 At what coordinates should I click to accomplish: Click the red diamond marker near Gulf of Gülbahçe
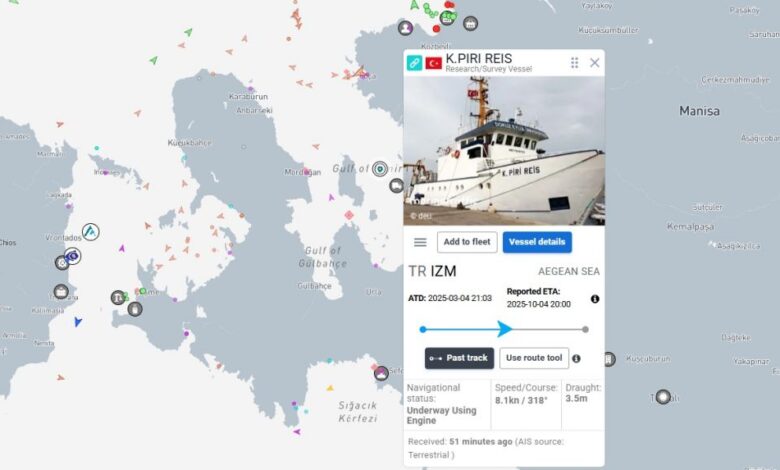[349, 215]
